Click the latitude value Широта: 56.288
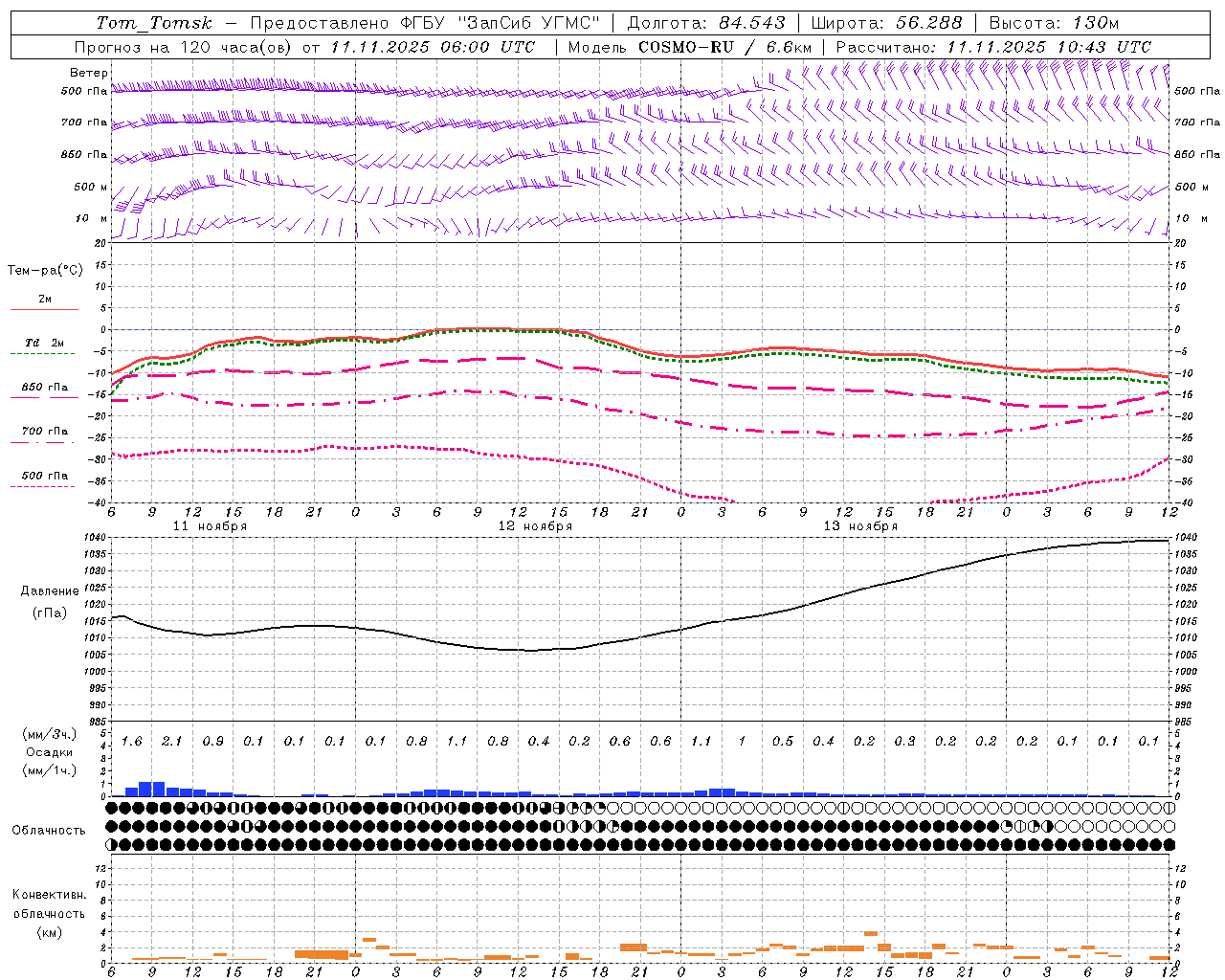The height and width of the screenshot is (980, 1225). pyautogui.click(x=886, y=23)
